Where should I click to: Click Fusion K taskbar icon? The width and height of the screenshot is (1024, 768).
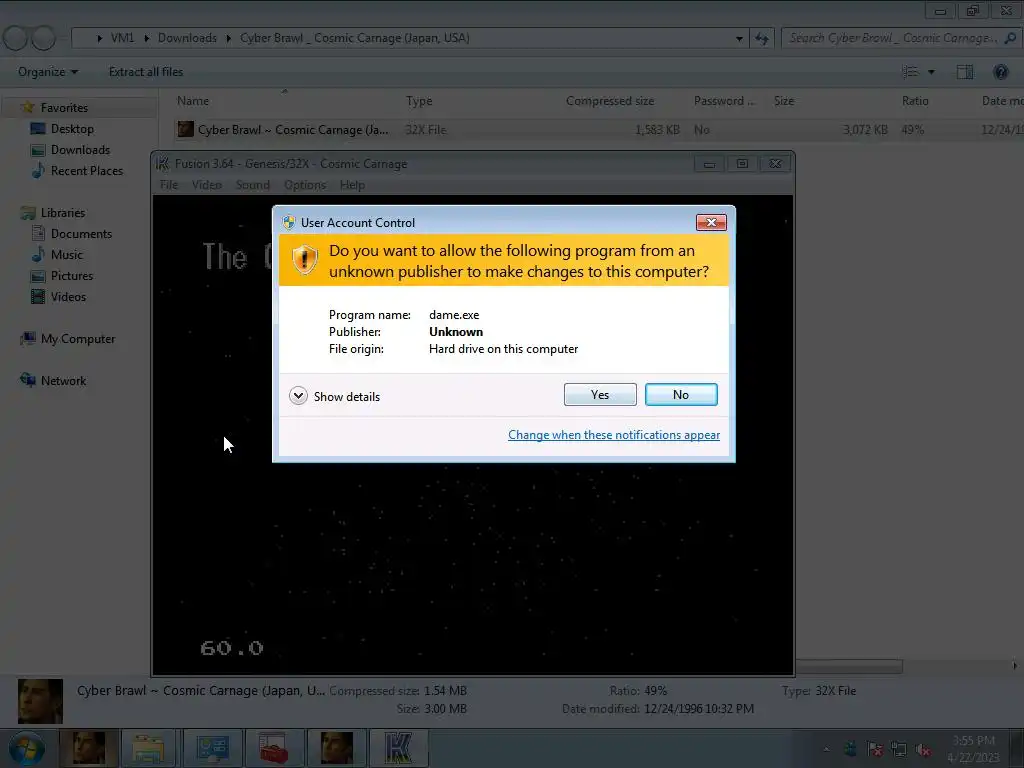click(398, 748)
